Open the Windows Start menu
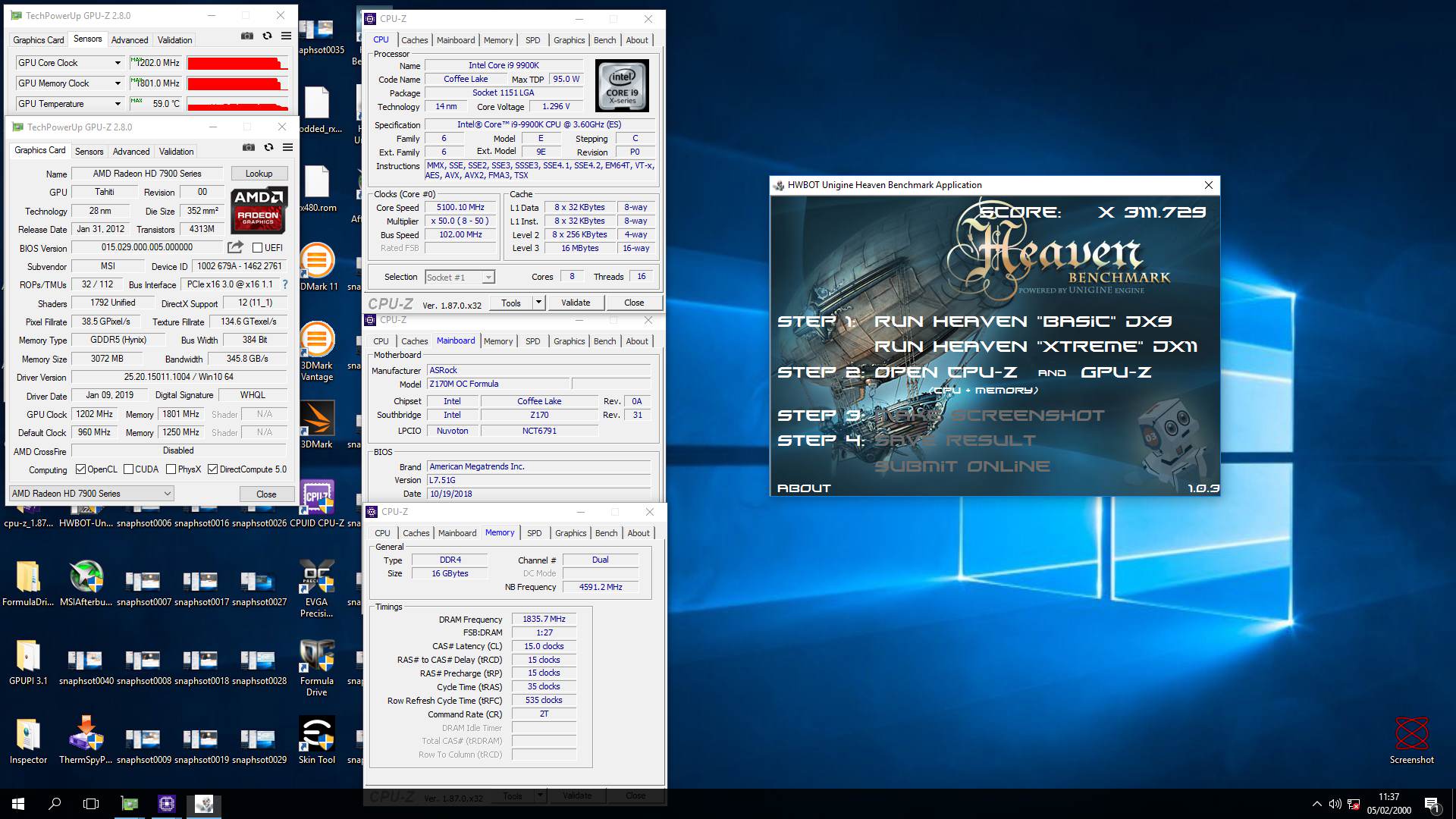 click(18, 804)
